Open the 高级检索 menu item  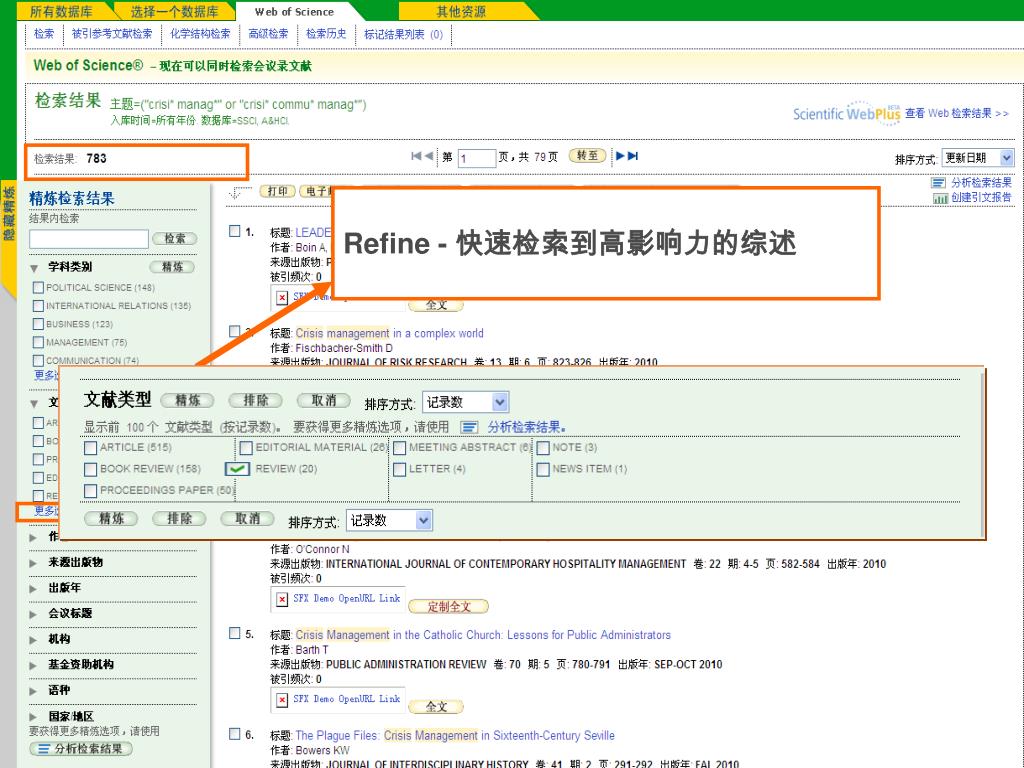[x=268, y=34]
